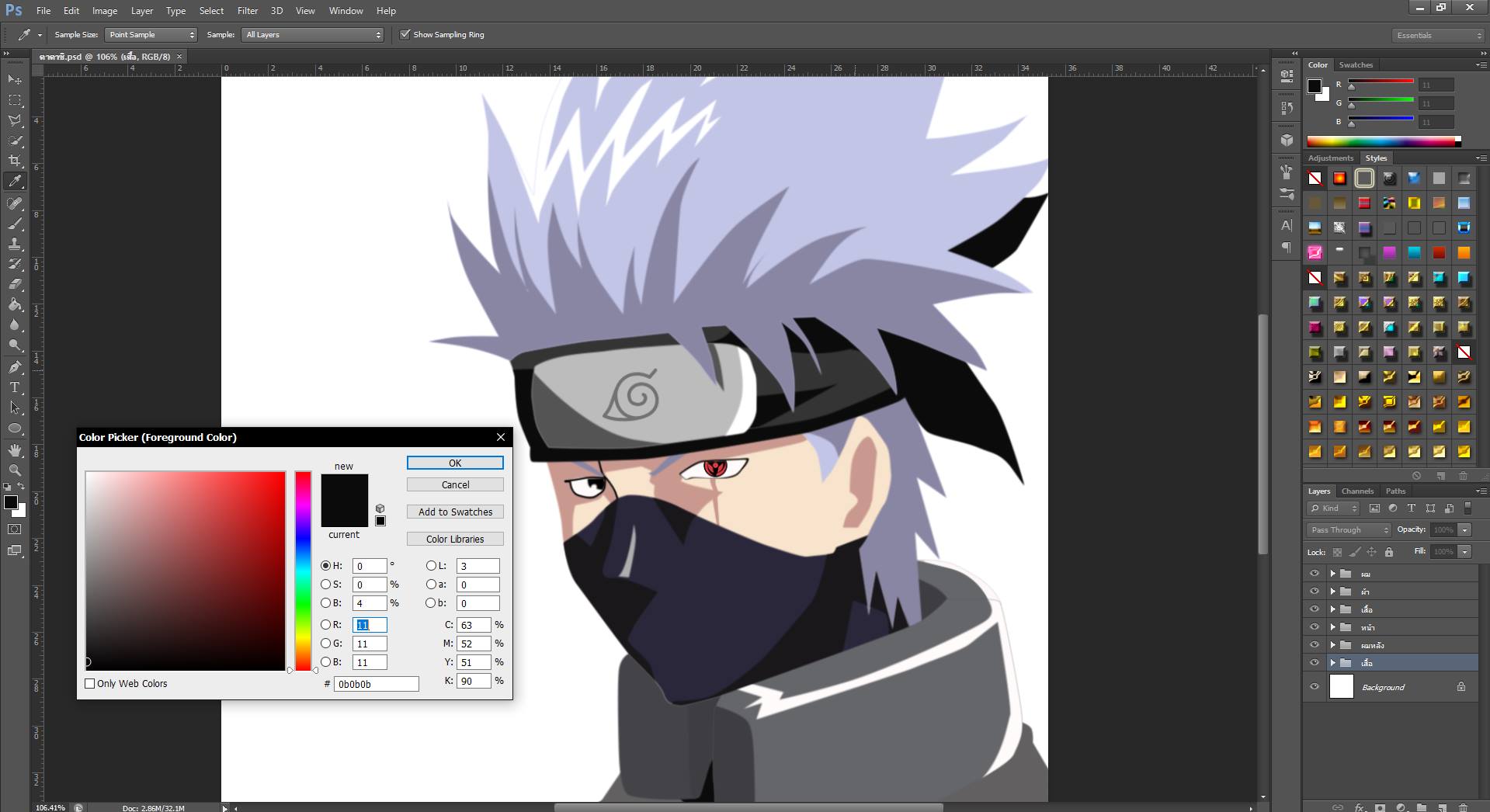Click the hex color input field

coord(377,684)
